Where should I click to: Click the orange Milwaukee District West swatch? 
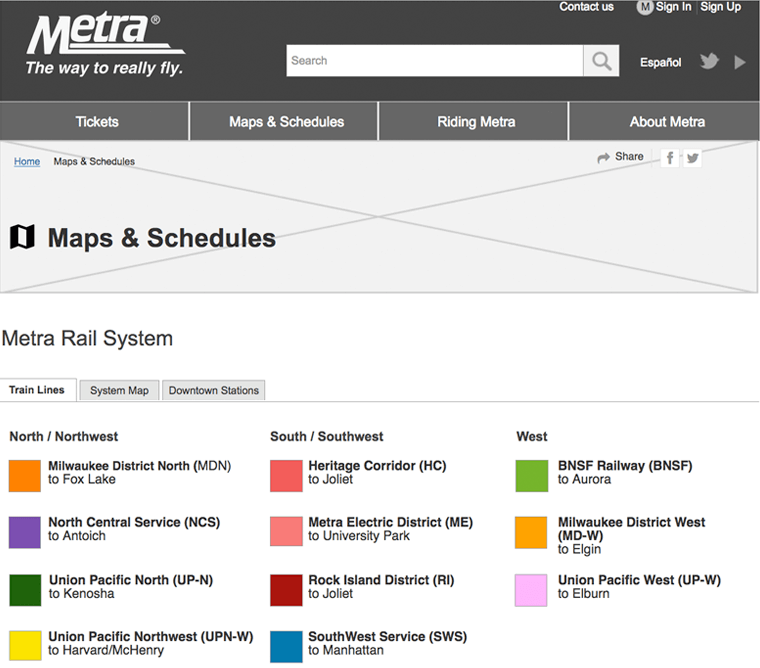pos(531,532)
